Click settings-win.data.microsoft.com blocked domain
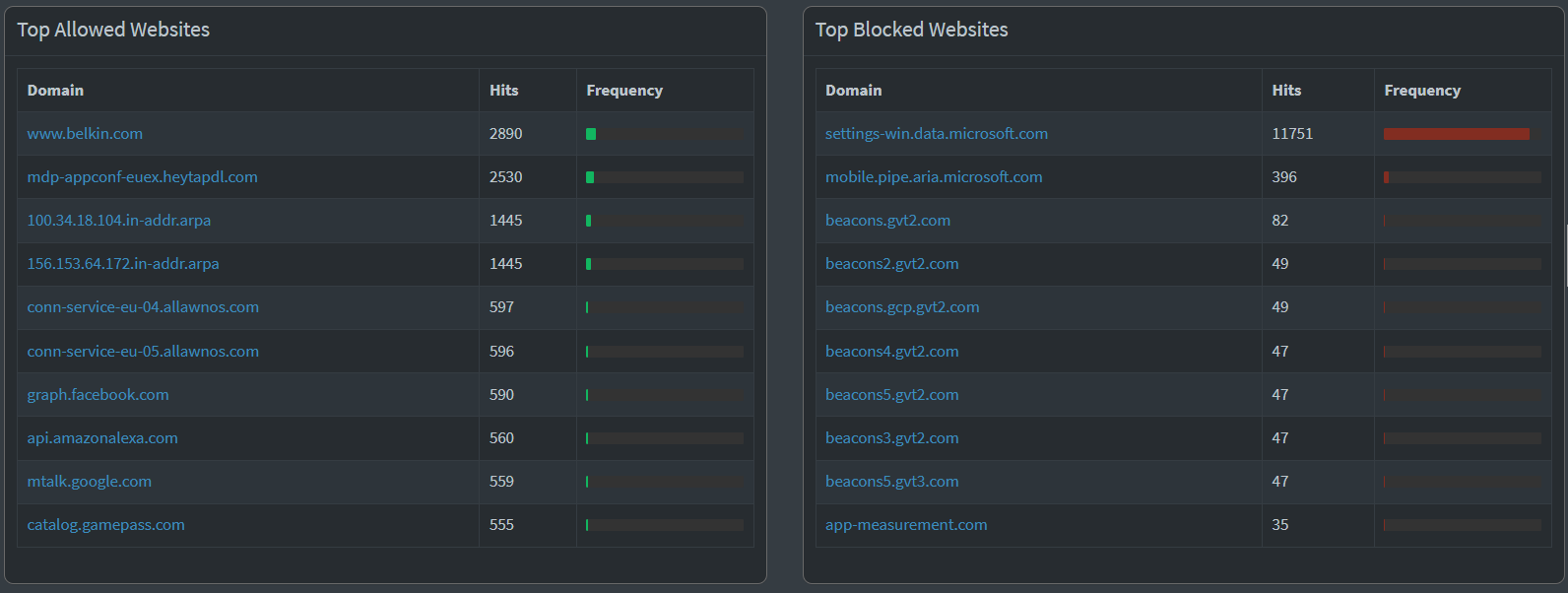Screen dimensions: 1568x593 coord(936,134)
